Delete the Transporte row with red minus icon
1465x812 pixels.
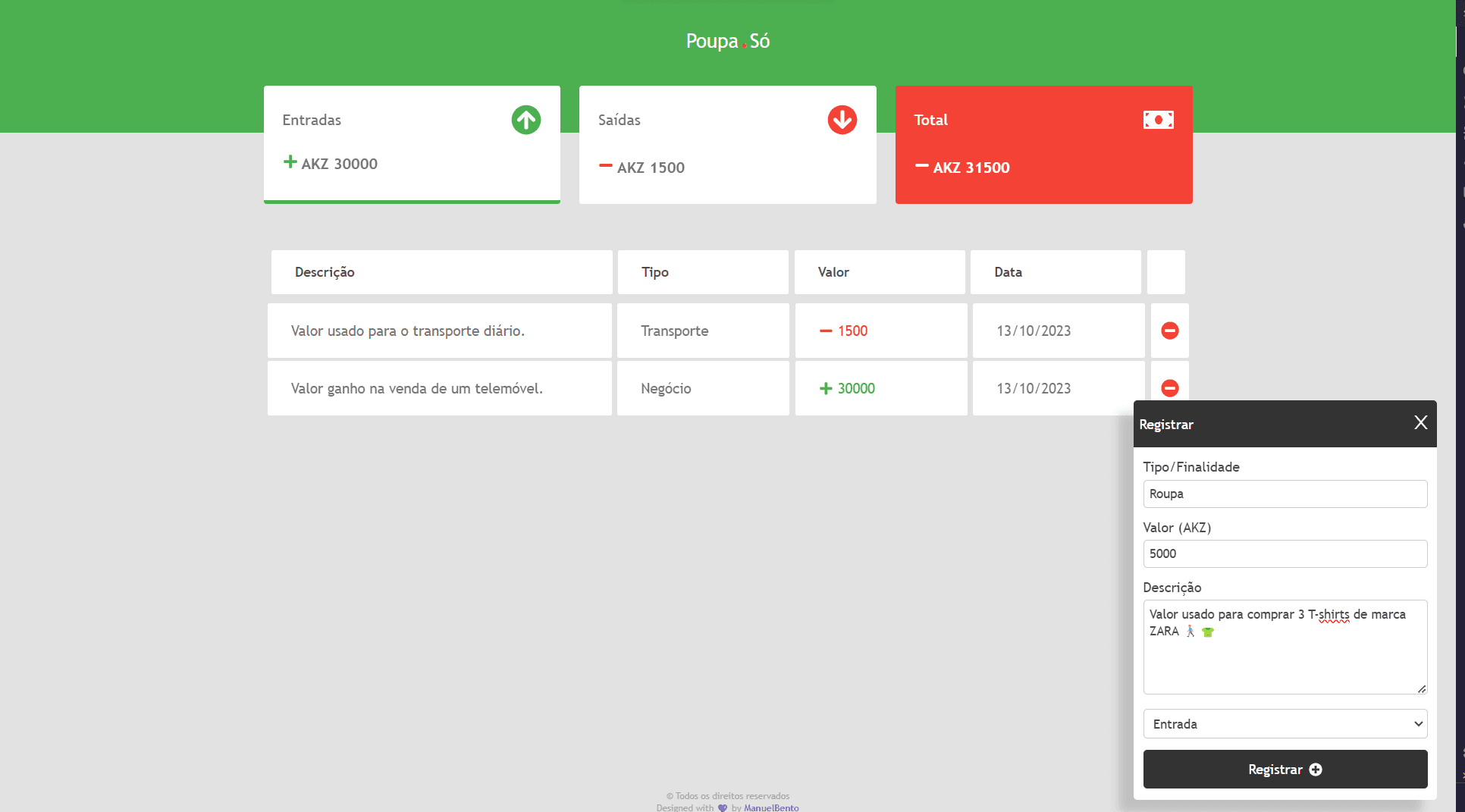(1169, 331)
